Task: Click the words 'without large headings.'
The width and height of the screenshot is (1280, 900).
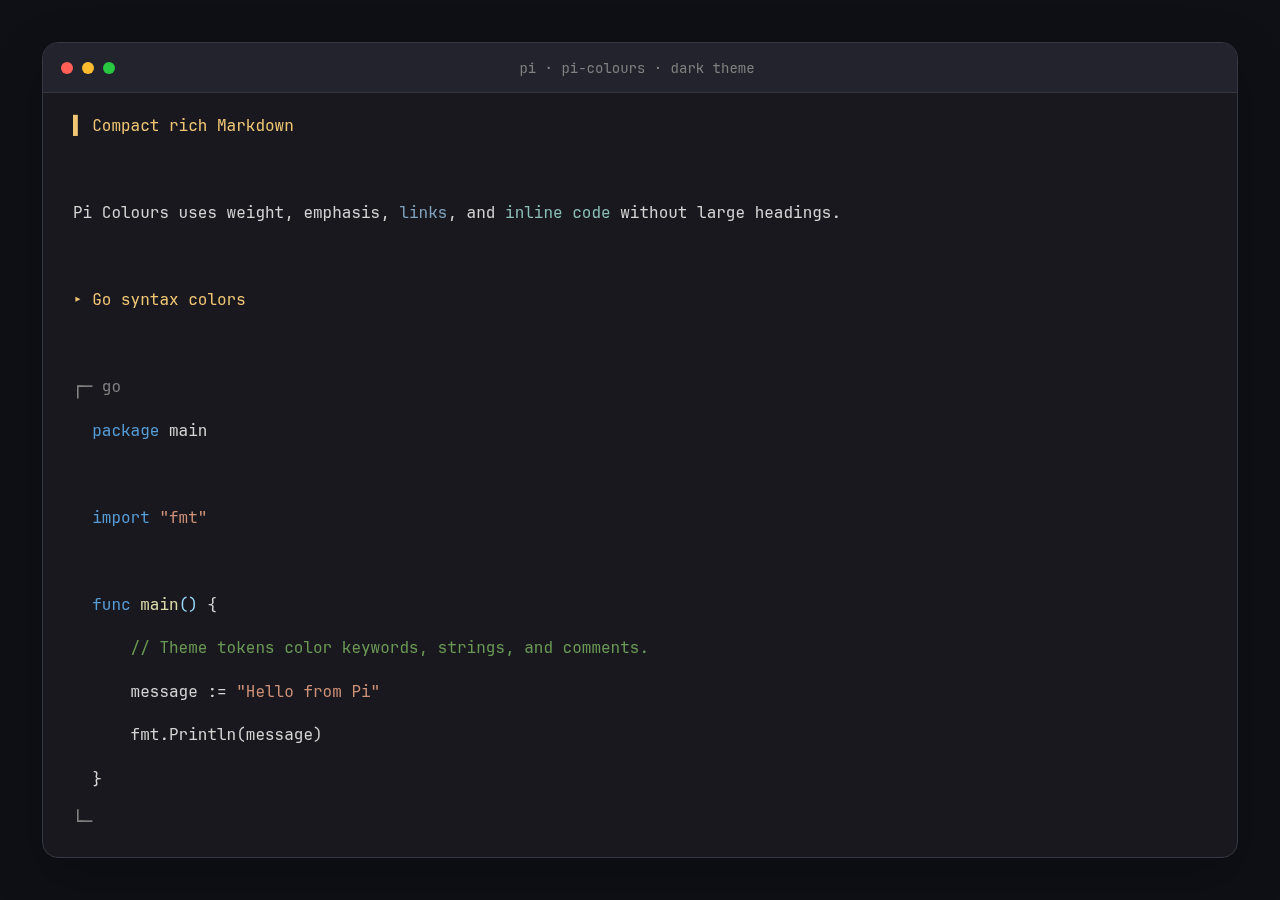Action: click(x=730, y=213)
